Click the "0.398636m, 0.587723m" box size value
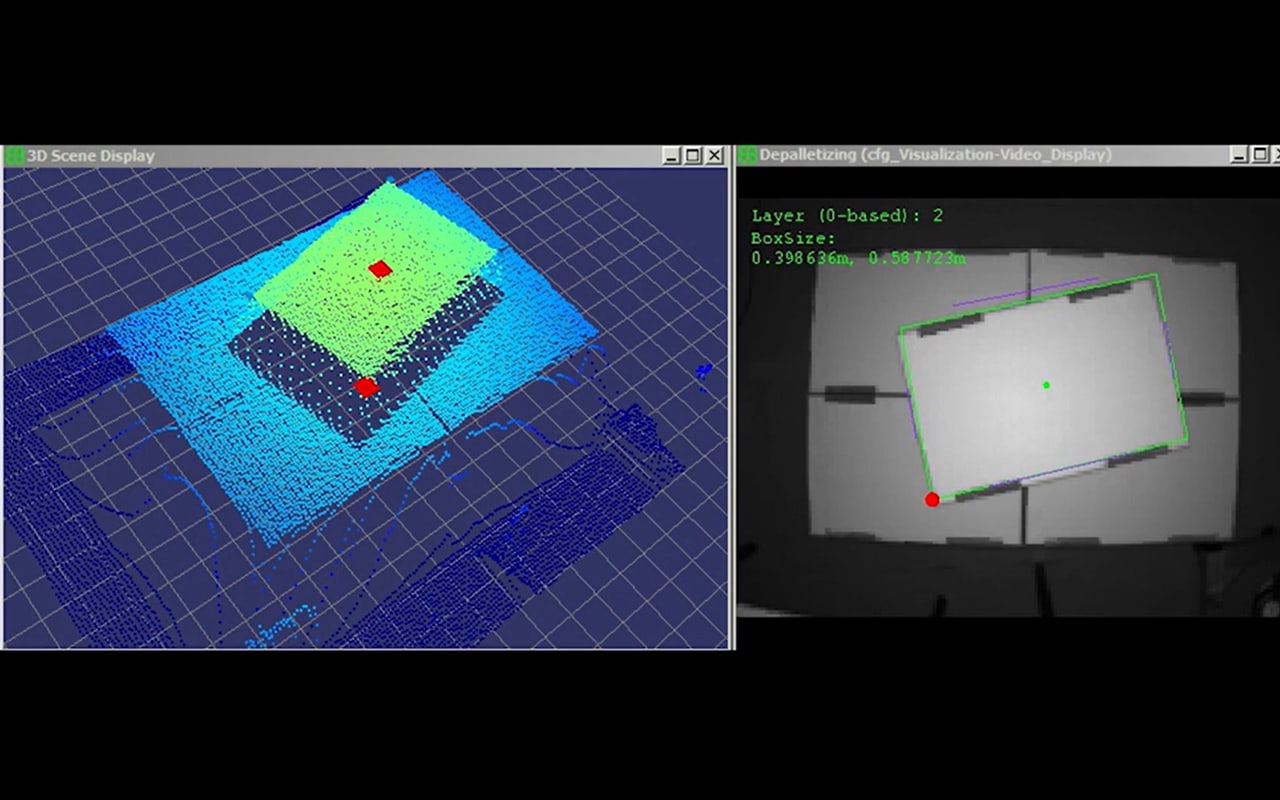 858,259
